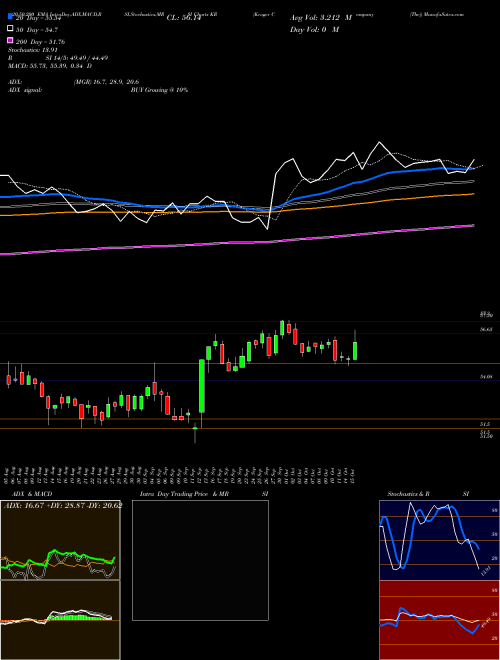Click the 'Day Vol: 0 M' text

(x=314, y=29)
